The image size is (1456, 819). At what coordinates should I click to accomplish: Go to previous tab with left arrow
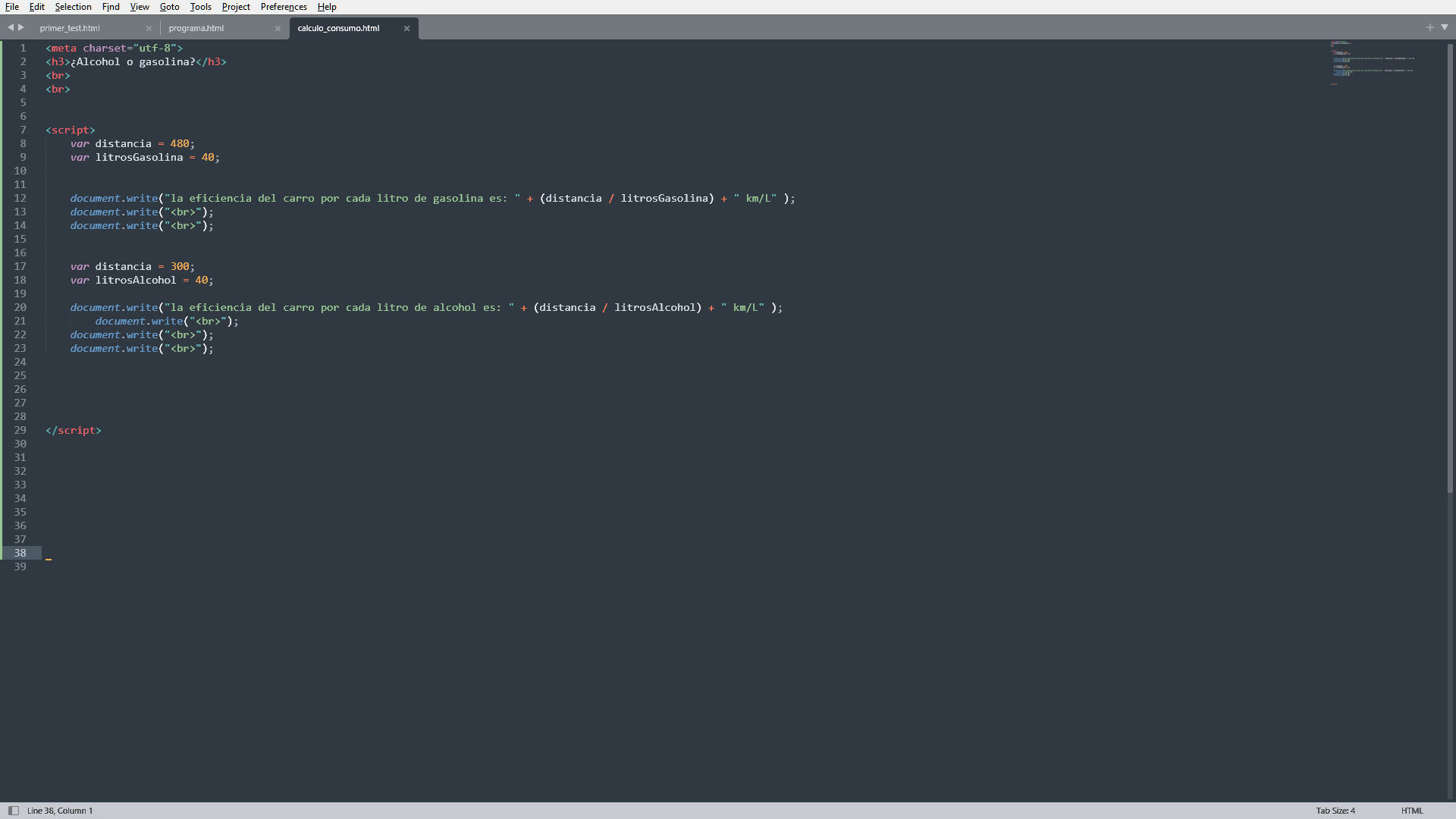11,27
